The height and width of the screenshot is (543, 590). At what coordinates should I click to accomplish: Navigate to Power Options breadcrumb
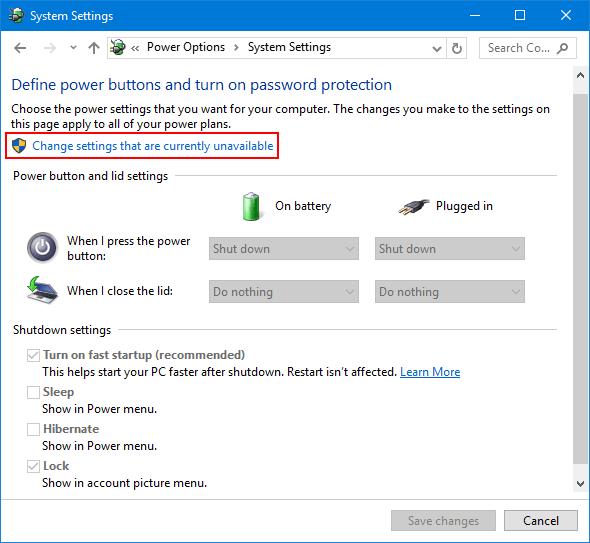[x=186, y=47]
